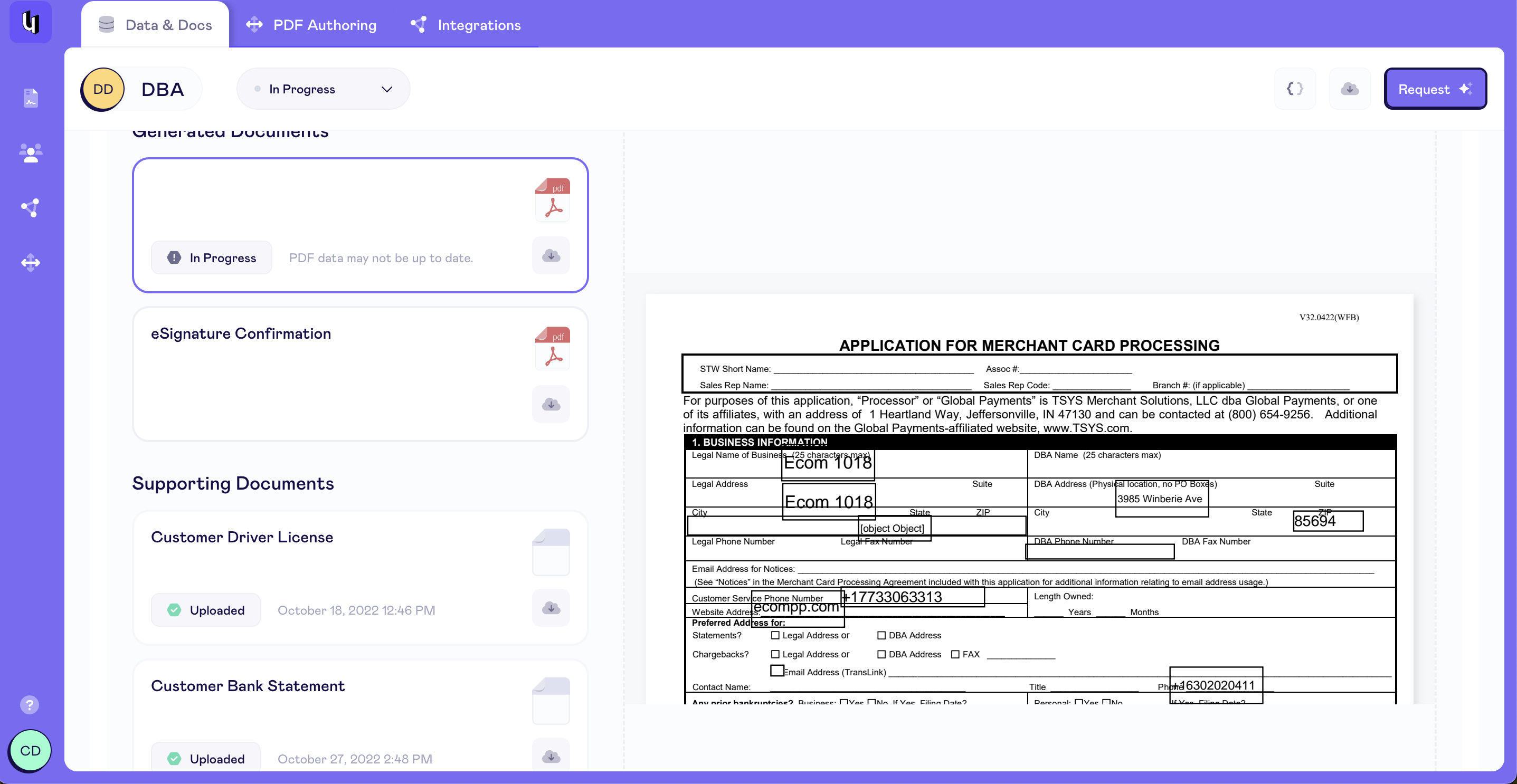Check the DBA Address box for Statements

click(881, 635)
